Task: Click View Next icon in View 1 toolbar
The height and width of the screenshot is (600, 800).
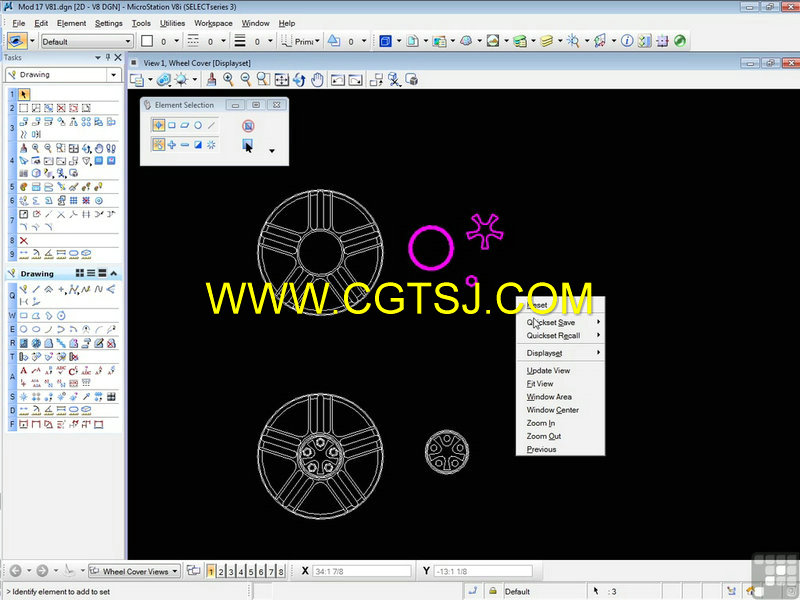Action: (356, 80)
